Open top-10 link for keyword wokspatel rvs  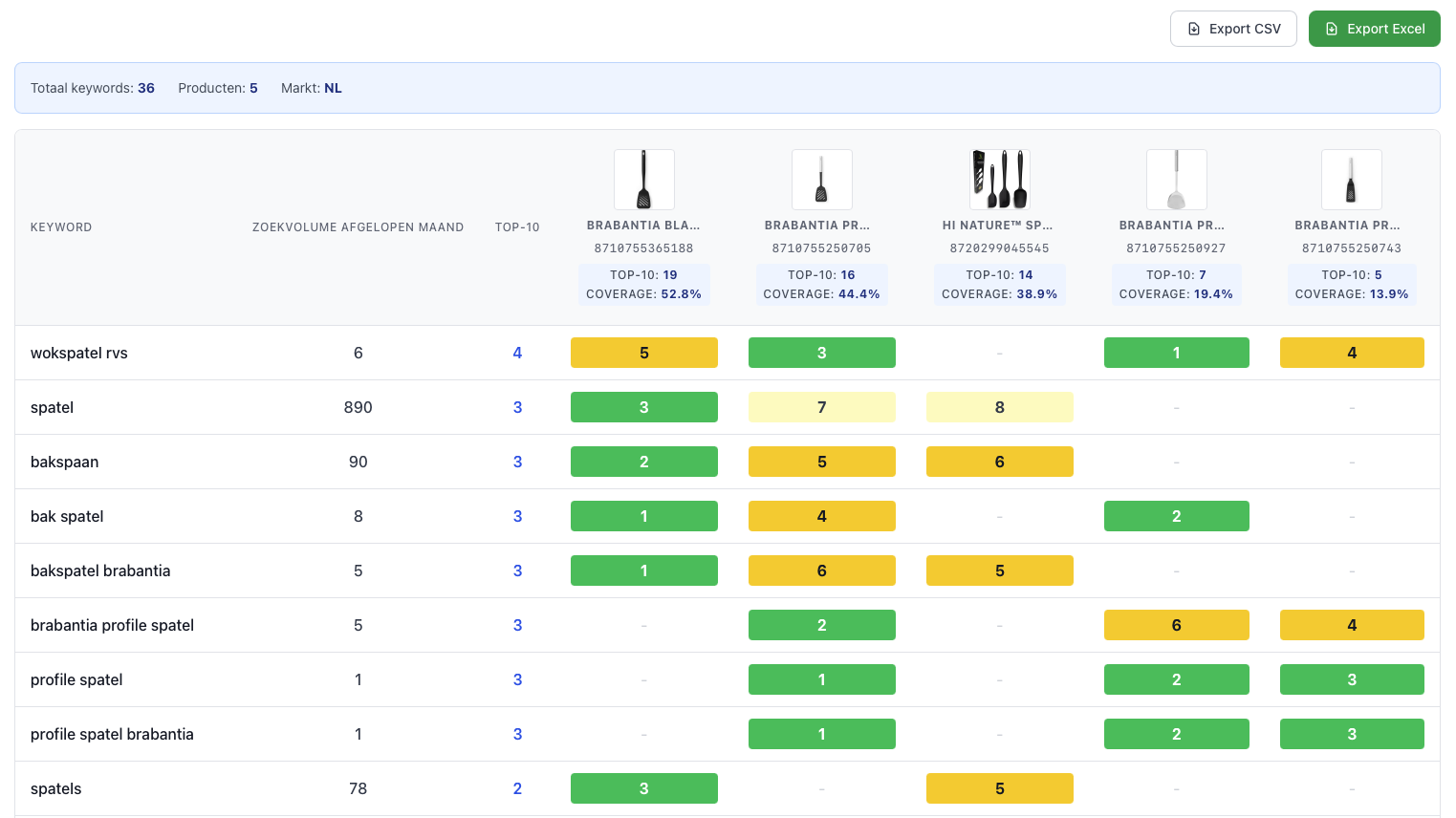(517, 353)
